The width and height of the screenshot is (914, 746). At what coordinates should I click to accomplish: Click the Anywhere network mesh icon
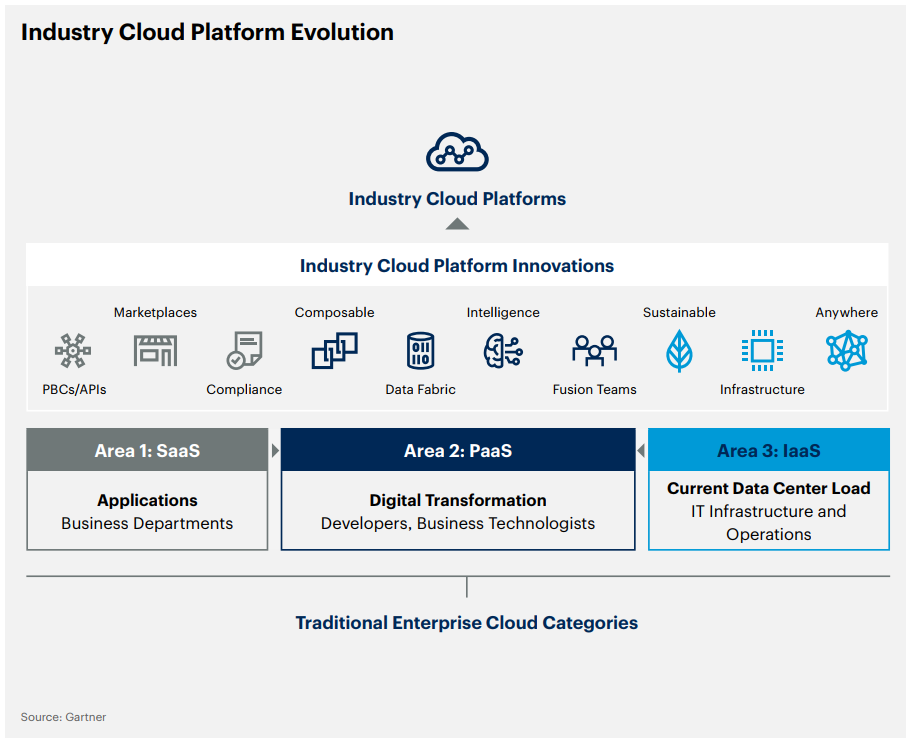tap(847, 350)
